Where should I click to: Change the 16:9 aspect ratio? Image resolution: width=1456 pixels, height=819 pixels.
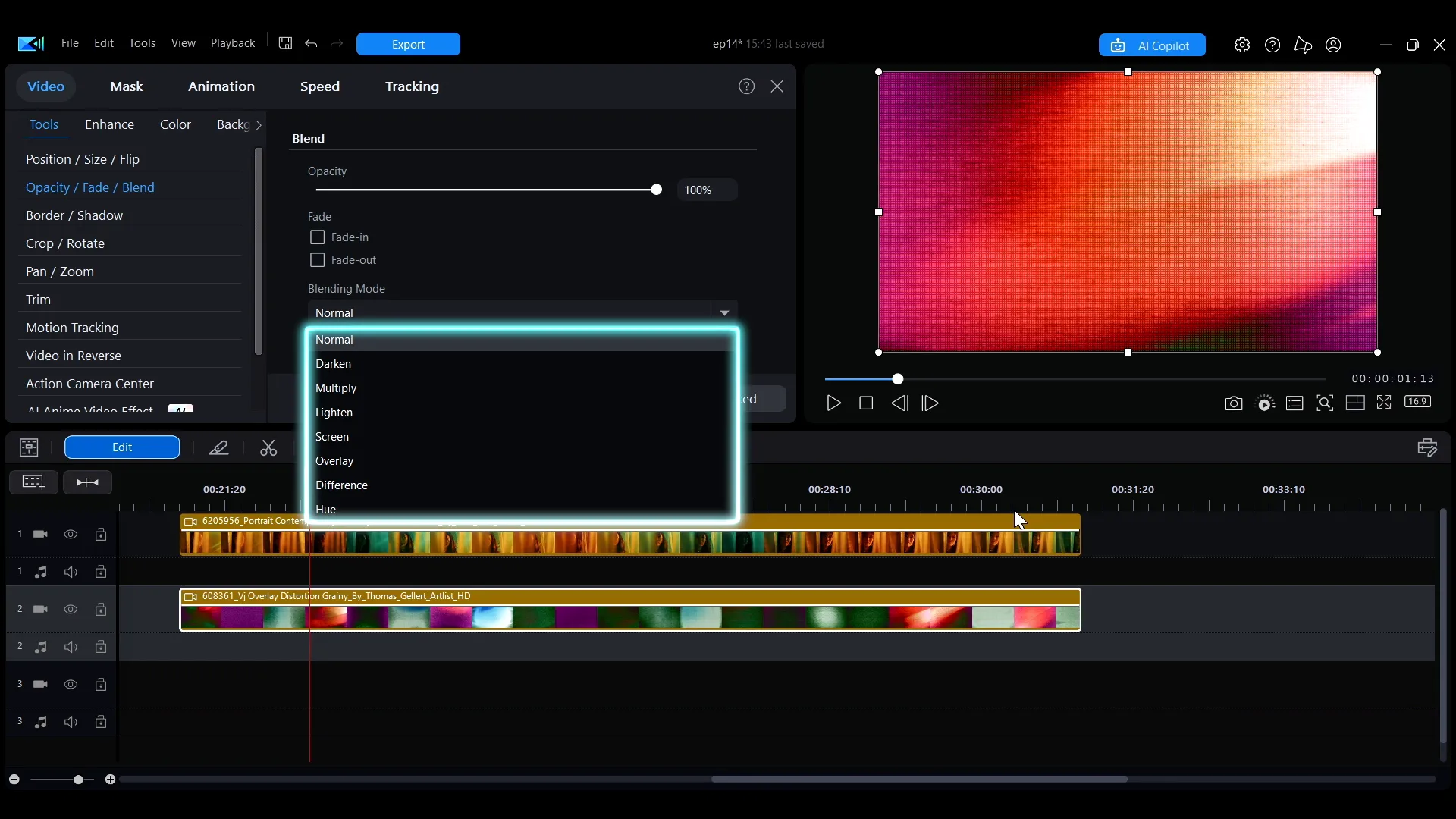pos(1417,402)
